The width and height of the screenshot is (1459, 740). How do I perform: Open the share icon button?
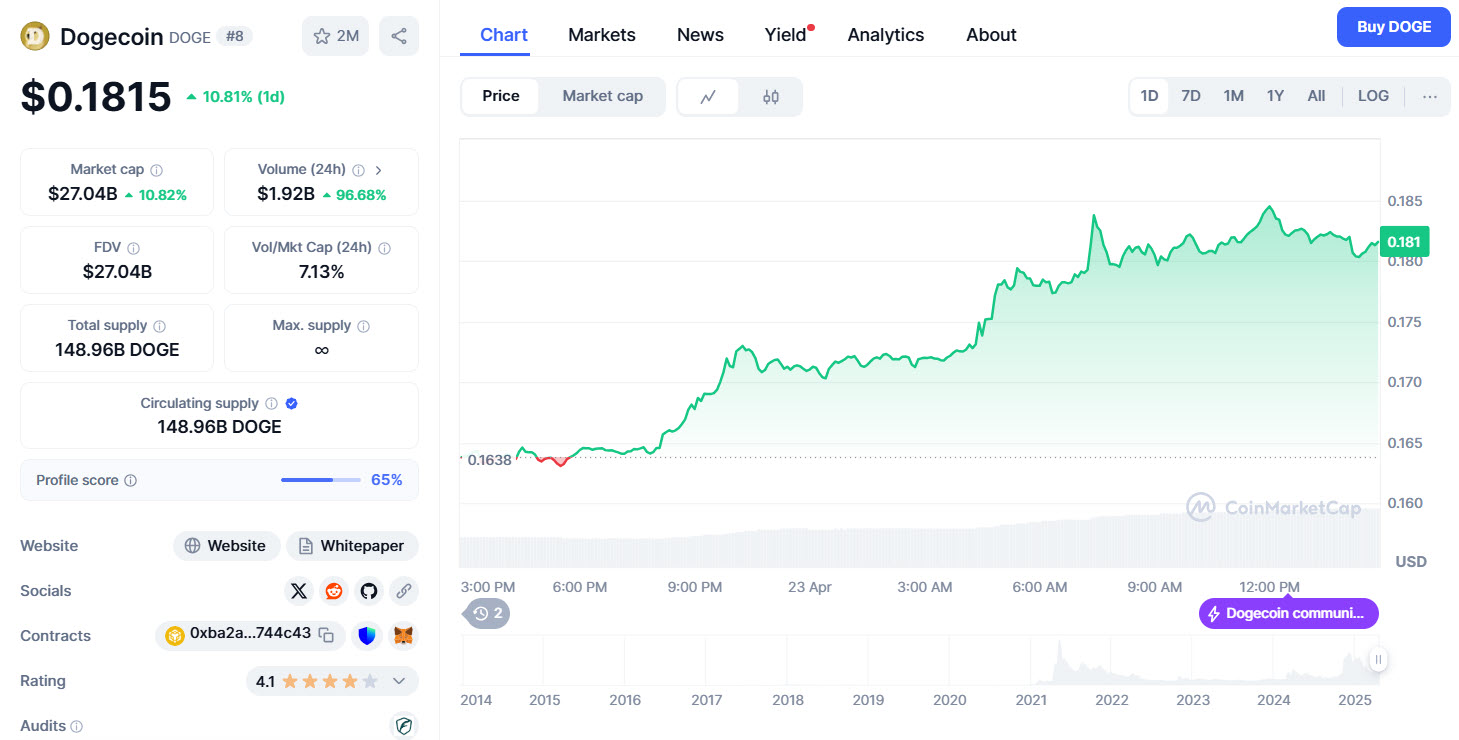pyautogui.click(x=399, y=36)
